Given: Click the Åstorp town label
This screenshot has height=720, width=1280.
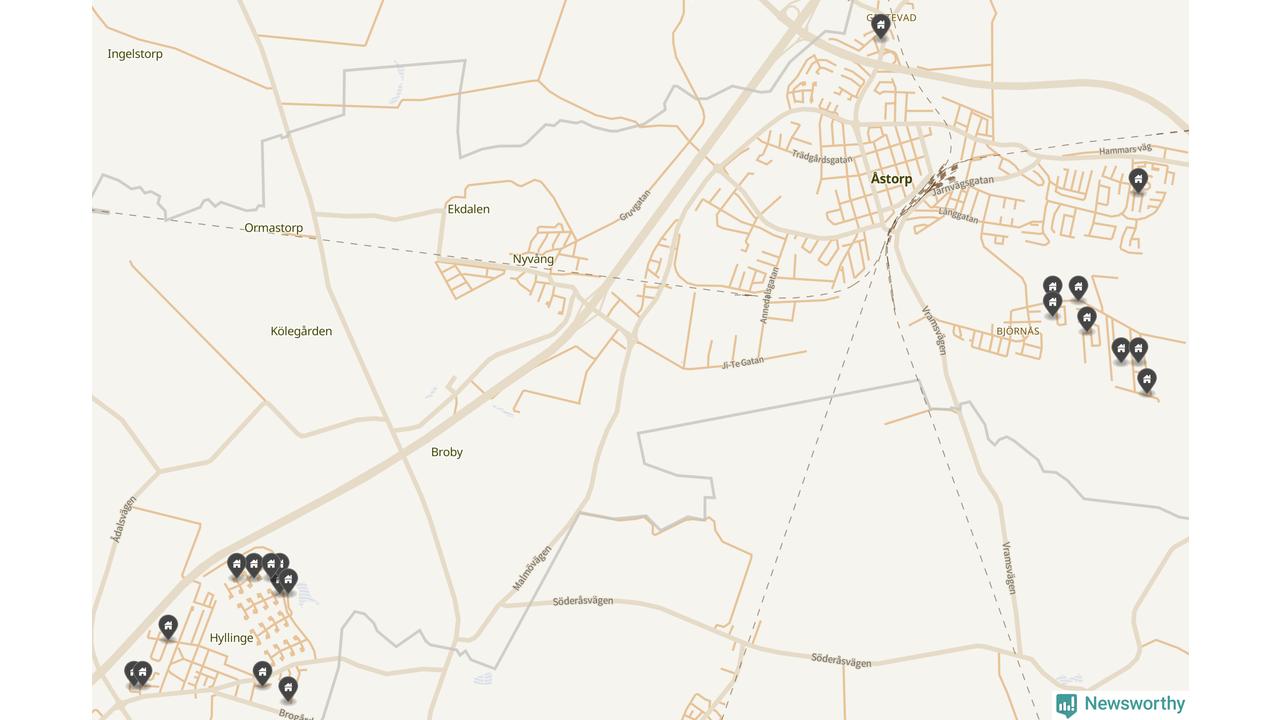Looking at the screenshot, I should tap(891, 179).
